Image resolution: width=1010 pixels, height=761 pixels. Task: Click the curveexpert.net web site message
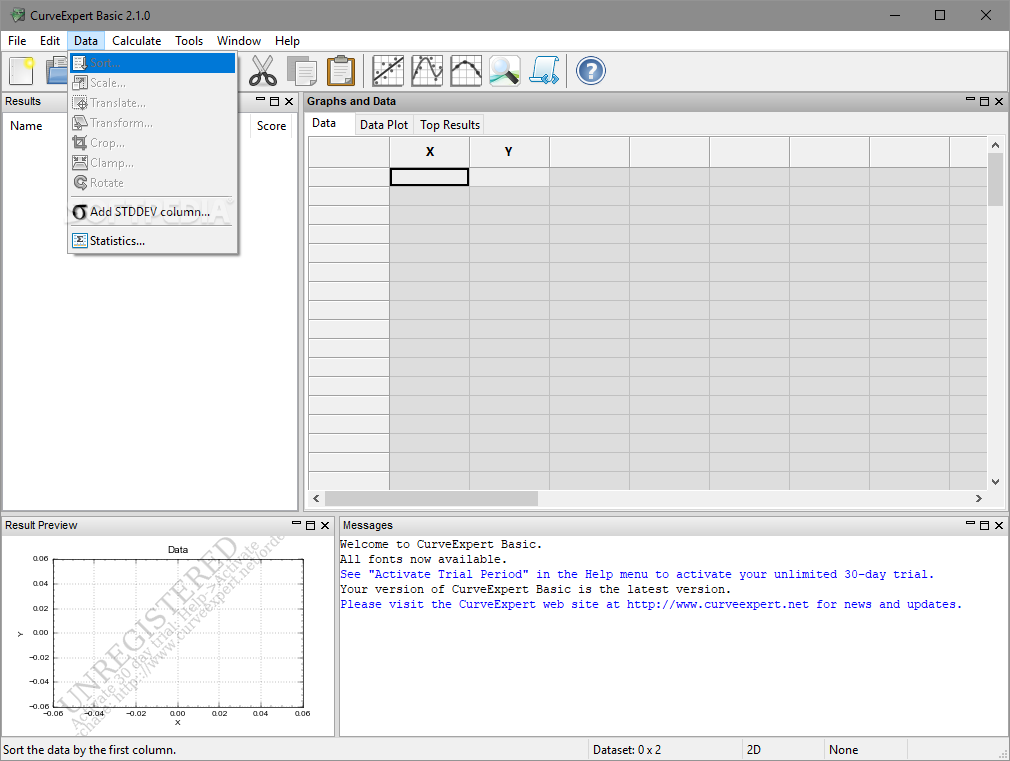[651, 604]
